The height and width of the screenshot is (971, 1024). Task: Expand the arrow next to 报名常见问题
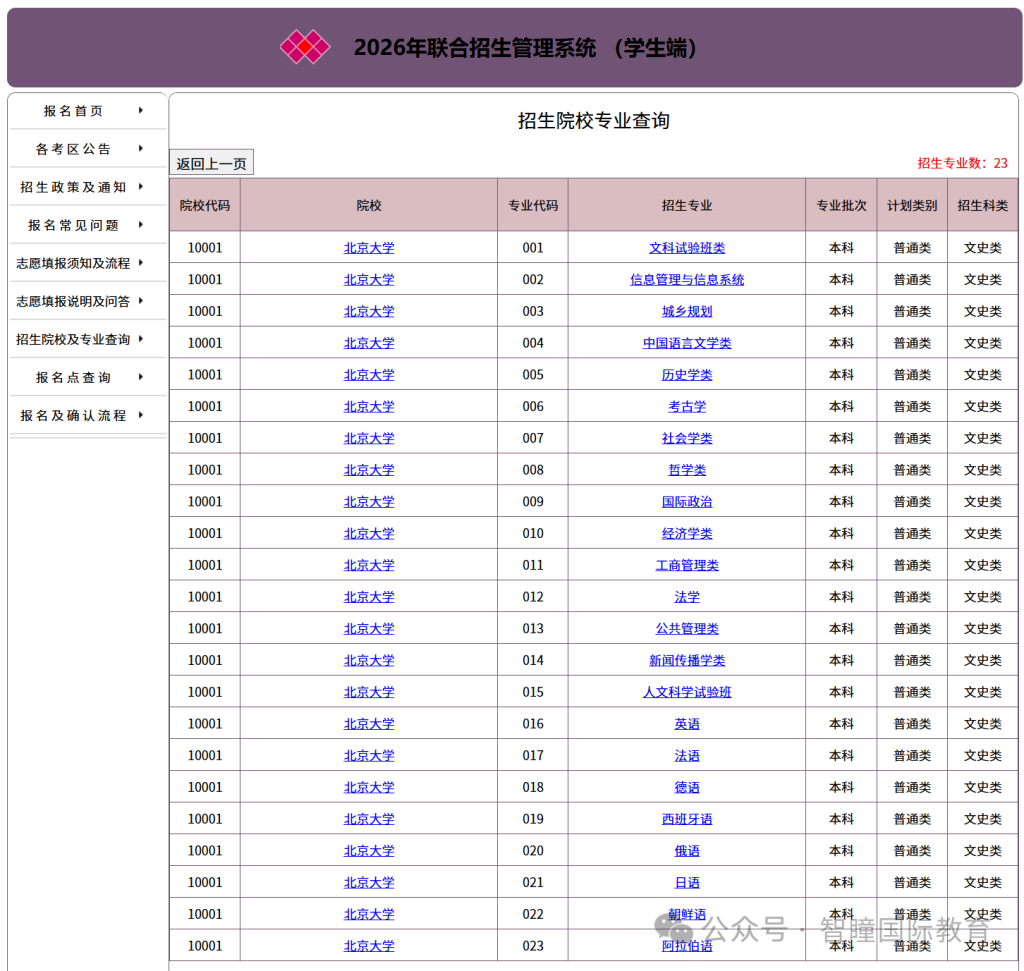(x=140, y=225)
